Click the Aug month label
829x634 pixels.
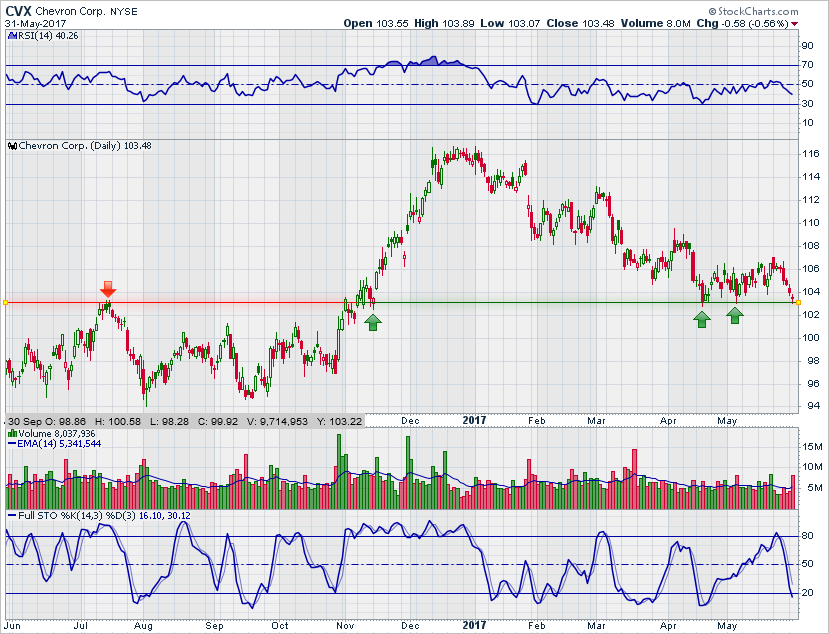click(x=143, y=626)
